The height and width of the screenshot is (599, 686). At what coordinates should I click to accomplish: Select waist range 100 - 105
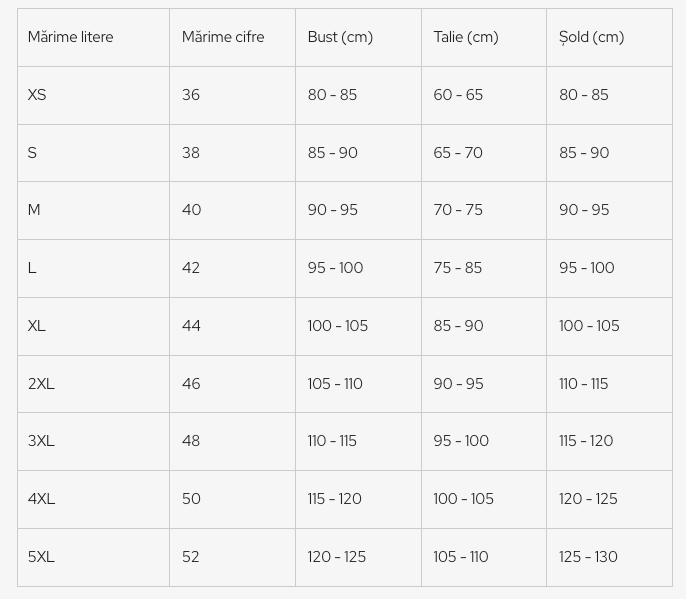click(463, 499)
